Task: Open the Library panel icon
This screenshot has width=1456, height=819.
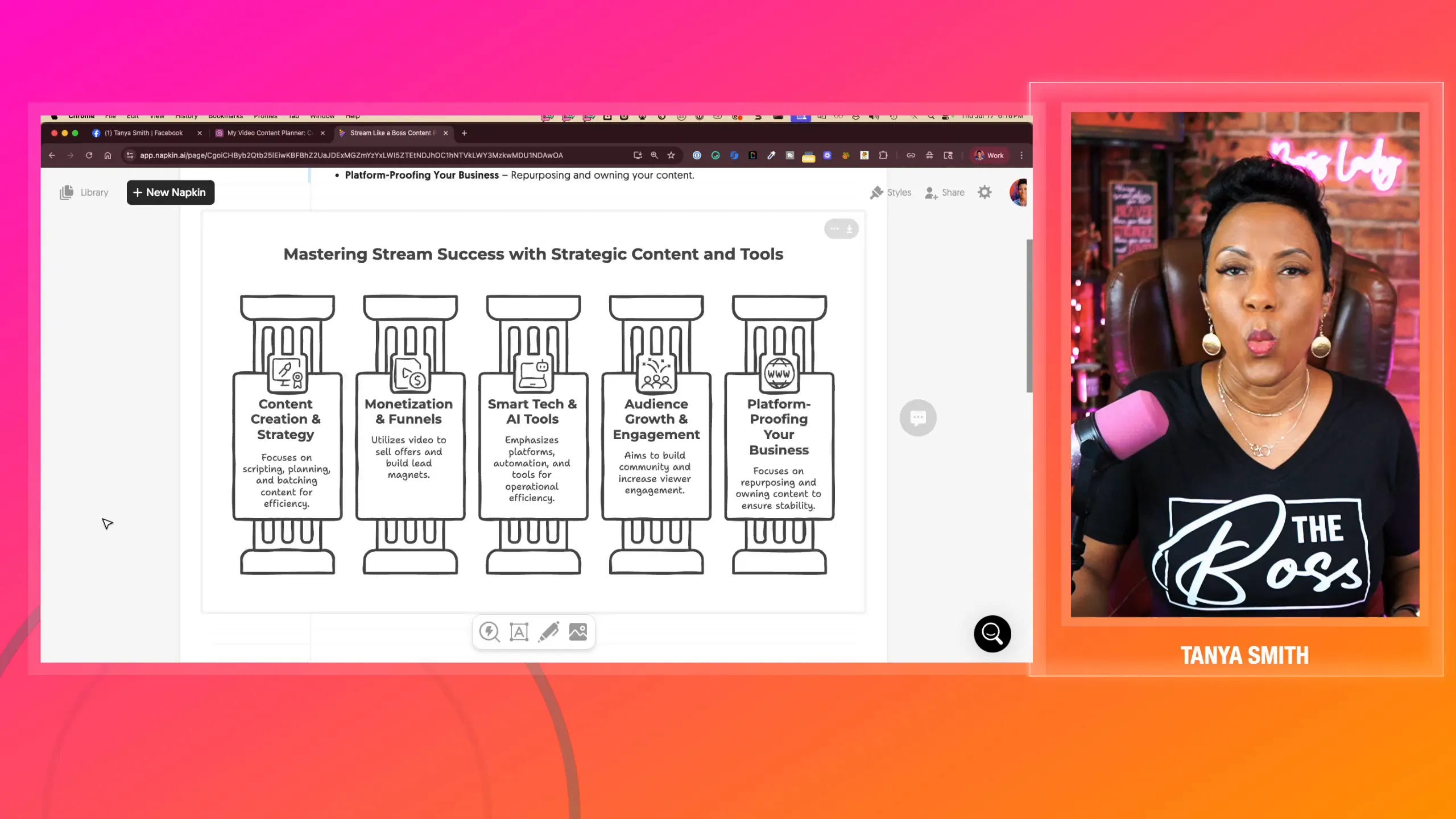Action: (x=67, y=192)
